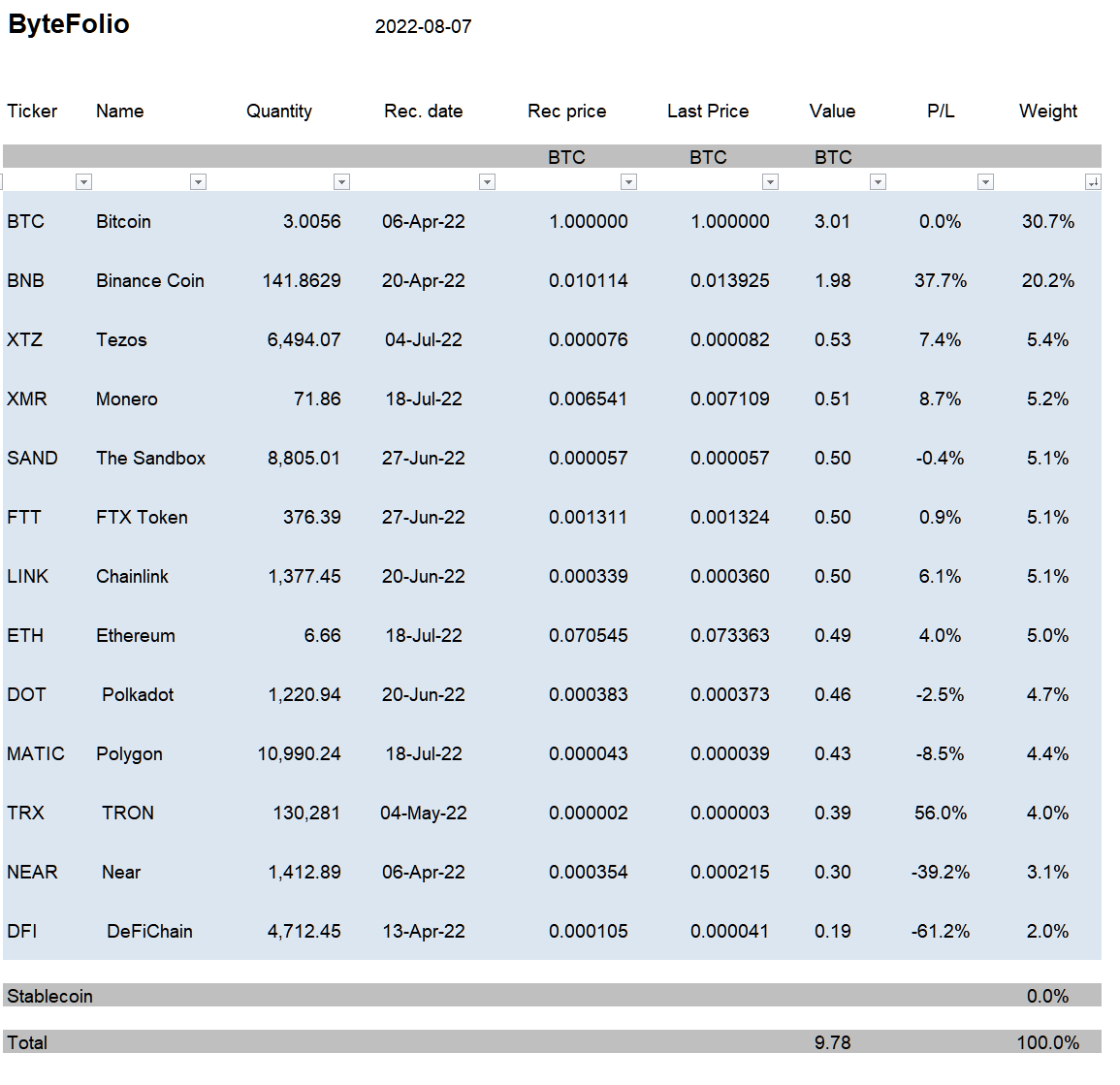
Task: Click the MATIC ticker cell
Action: click(x=36, y=754)
